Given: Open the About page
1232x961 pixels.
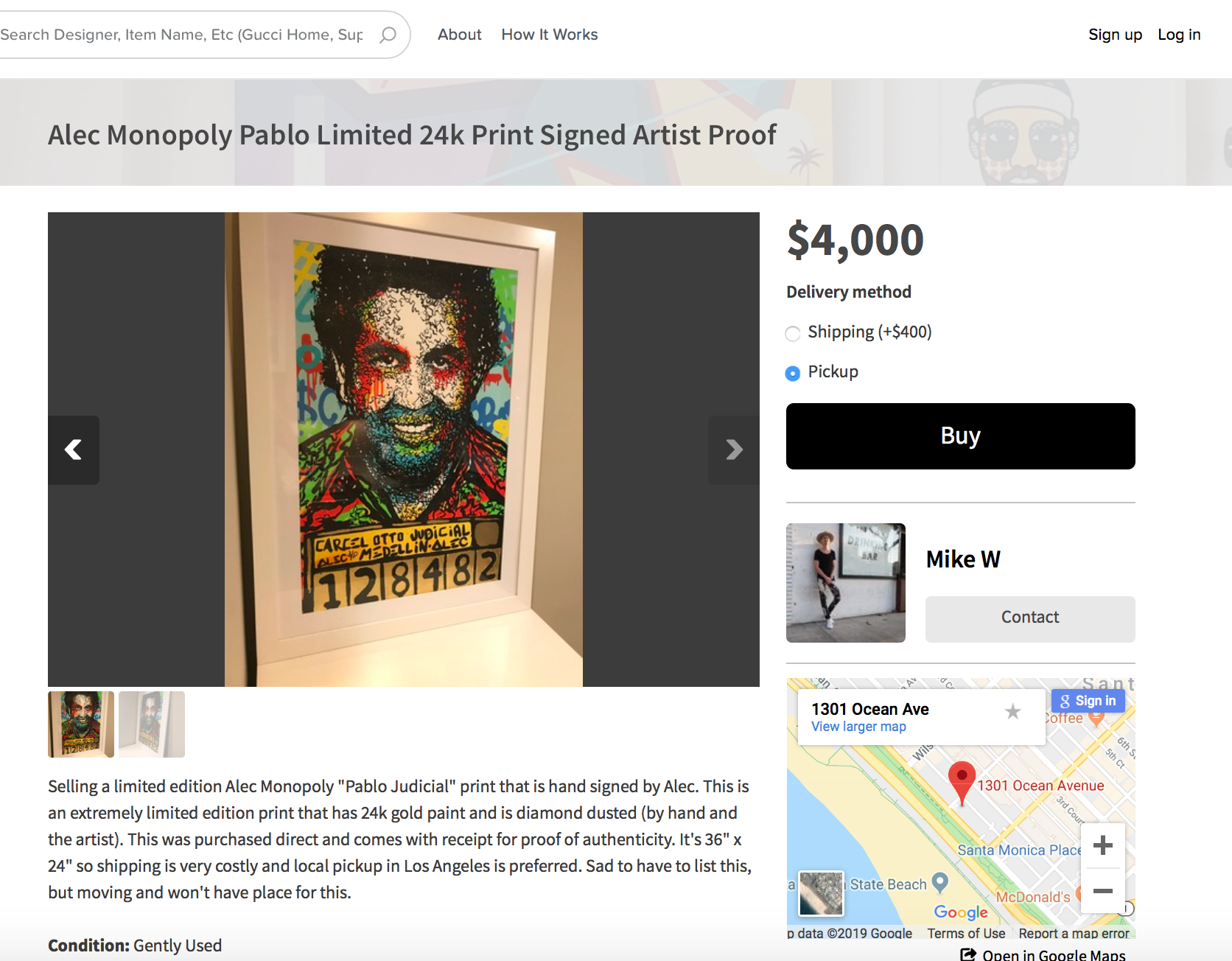Looking at the screenshot, I should coord(459,35).
